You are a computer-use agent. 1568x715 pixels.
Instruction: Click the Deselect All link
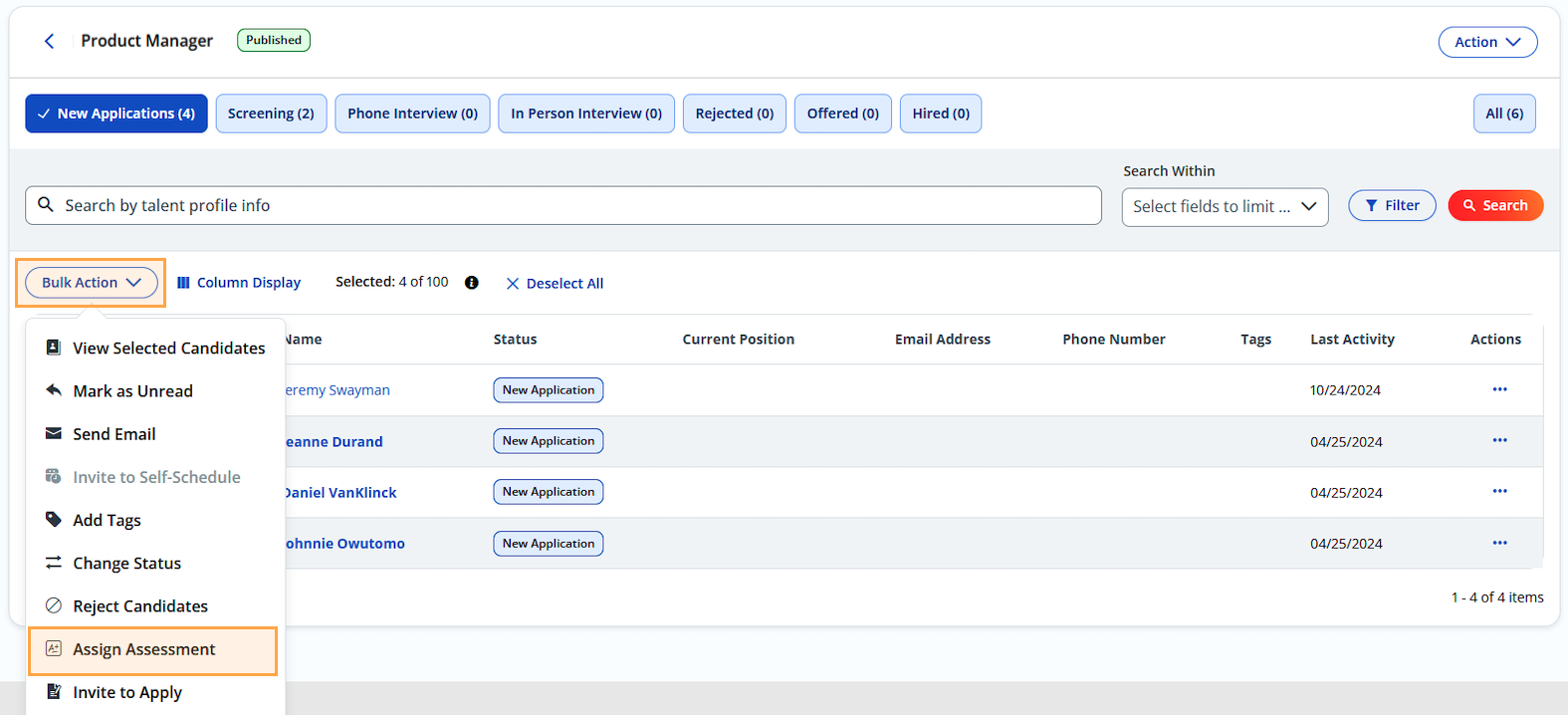[x=555, y=284]
